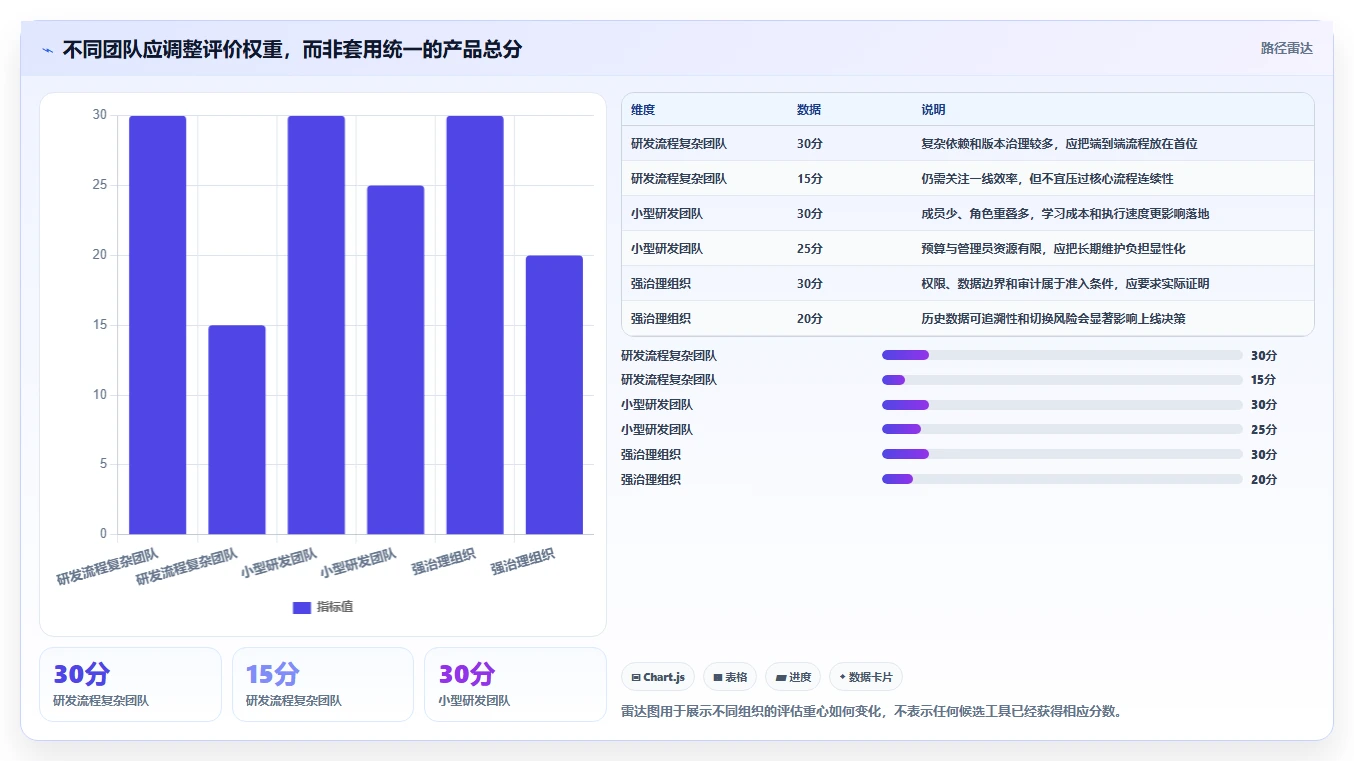Click the footnote starting 雷达图用于展示
This screenshot has width=1354, height=761.
tap(872, 712)
